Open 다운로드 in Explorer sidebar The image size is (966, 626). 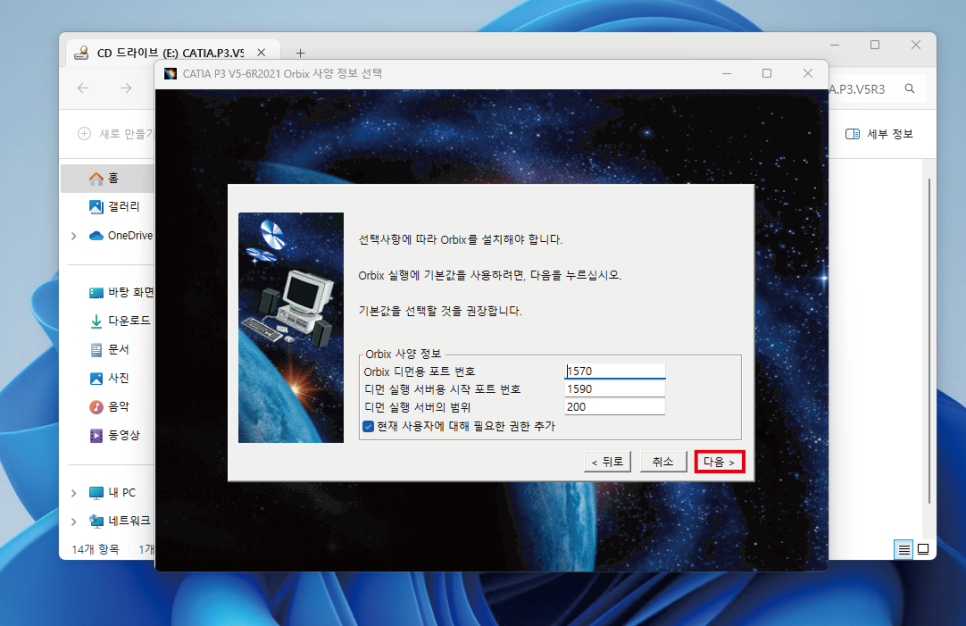click(x=120, y=320)
